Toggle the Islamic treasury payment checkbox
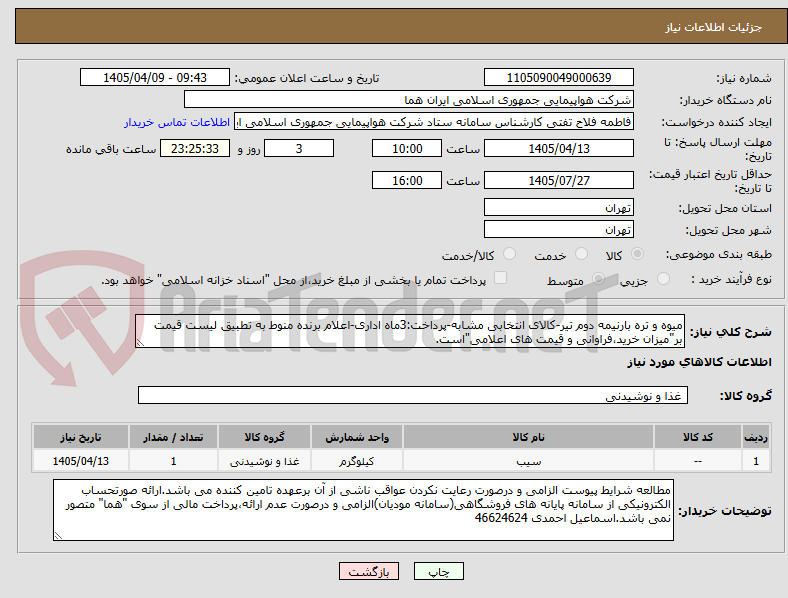The height and width of the screenshot is (598, 788). pyautogui.click(x=501, y=278)
